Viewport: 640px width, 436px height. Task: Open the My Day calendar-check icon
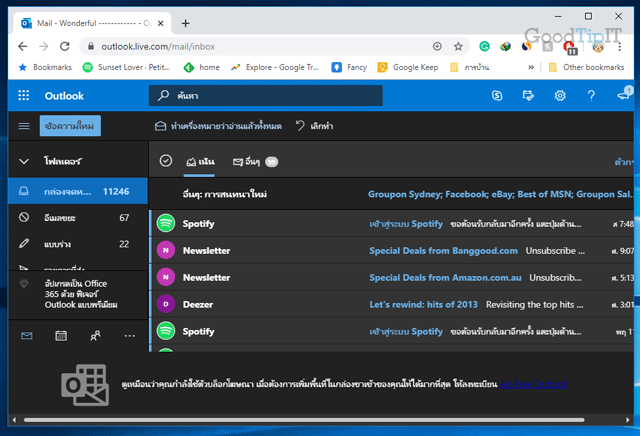point(528,96)
